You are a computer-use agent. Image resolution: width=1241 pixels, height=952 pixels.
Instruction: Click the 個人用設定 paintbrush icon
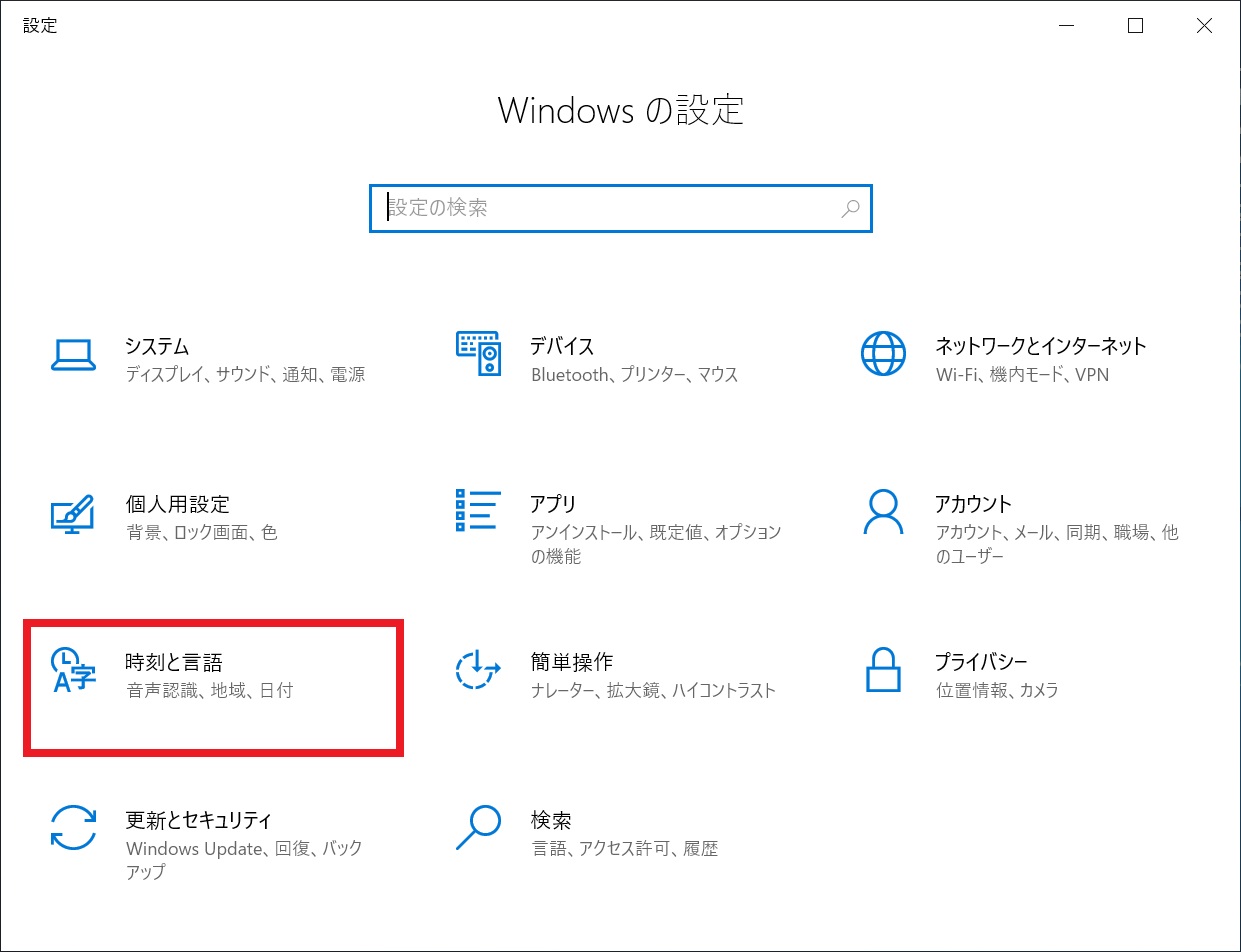point(72,512)
